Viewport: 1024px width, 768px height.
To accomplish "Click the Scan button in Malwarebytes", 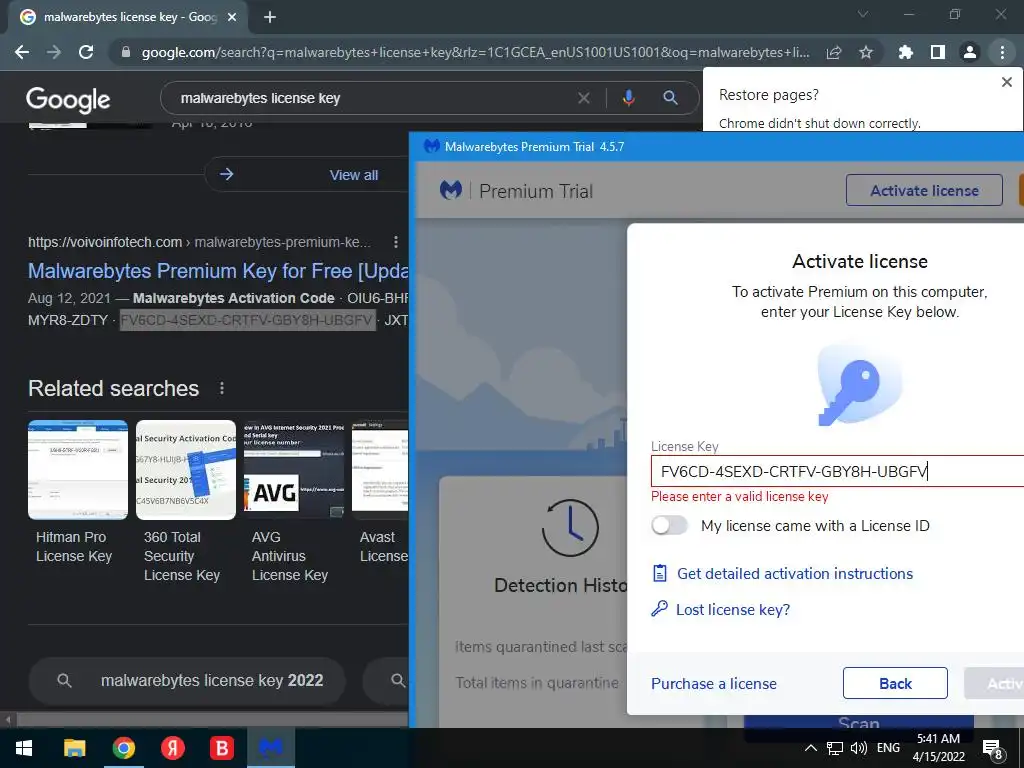I will point(859,723).
